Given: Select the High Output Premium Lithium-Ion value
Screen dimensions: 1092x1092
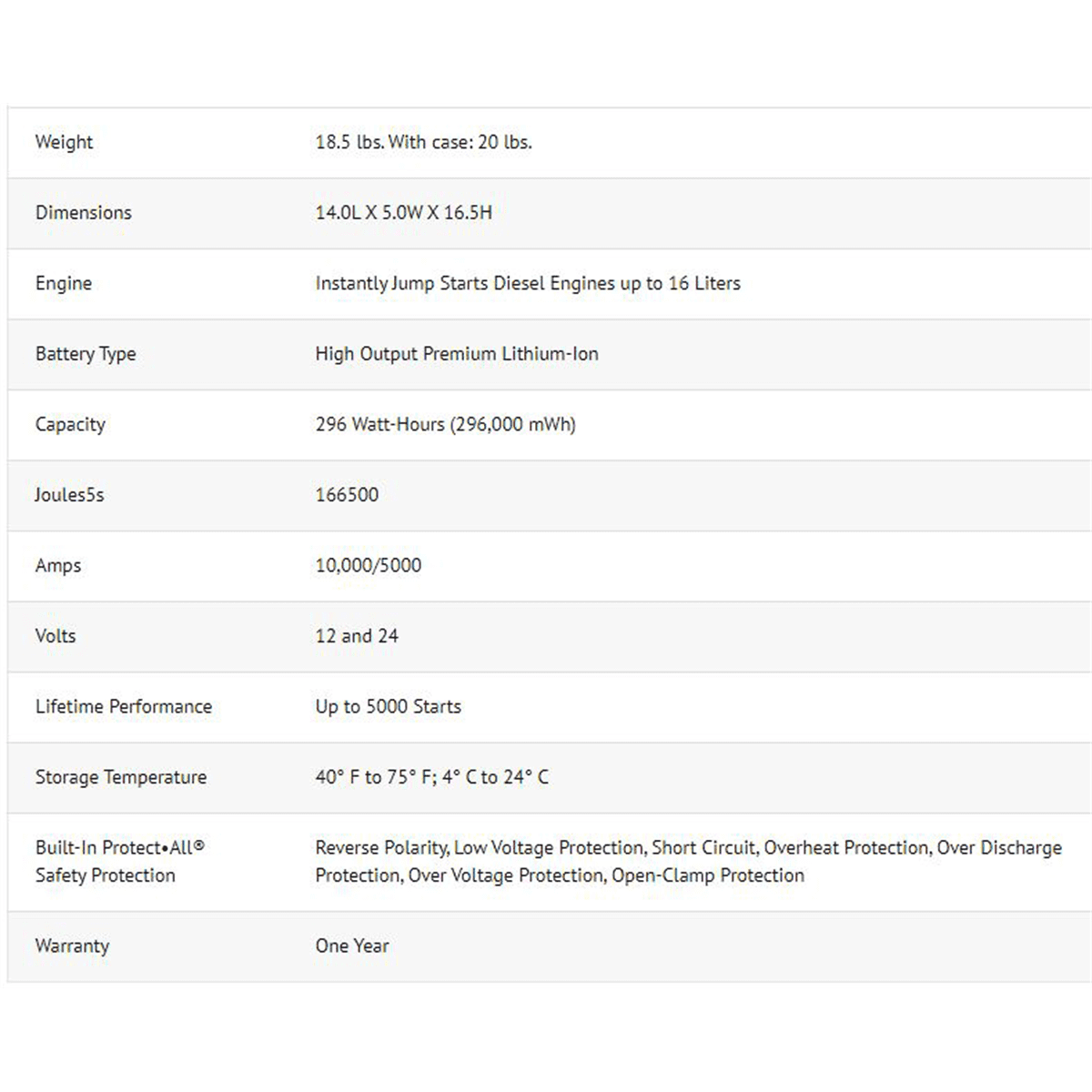Looking at the screenshot, I should 456,354.
